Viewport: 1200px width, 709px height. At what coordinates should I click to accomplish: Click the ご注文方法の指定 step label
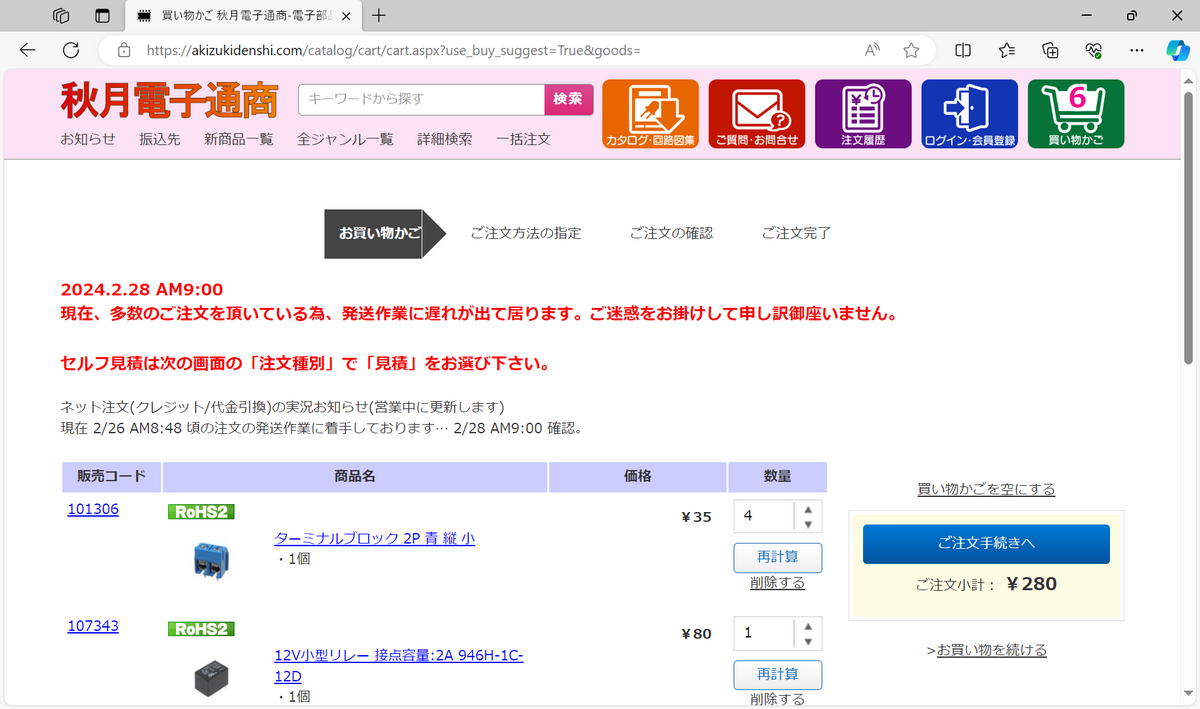[526, 233]
